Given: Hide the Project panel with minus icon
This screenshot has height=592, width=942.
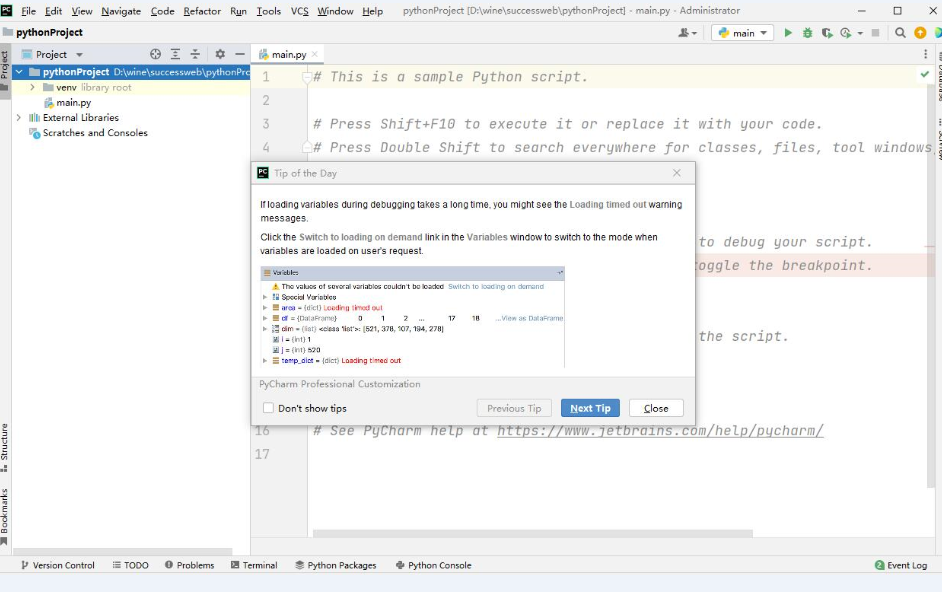Looking at the screenshot, I should (x=240, y=54).
